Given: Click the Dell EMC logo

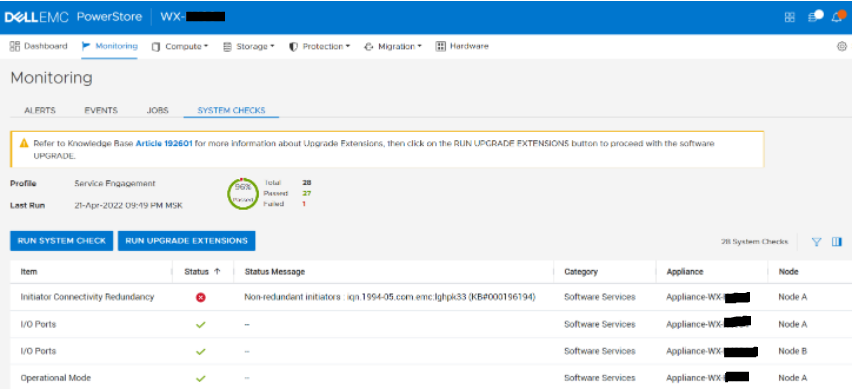Looking at the screenshot, I should click(x=36, y=17).
